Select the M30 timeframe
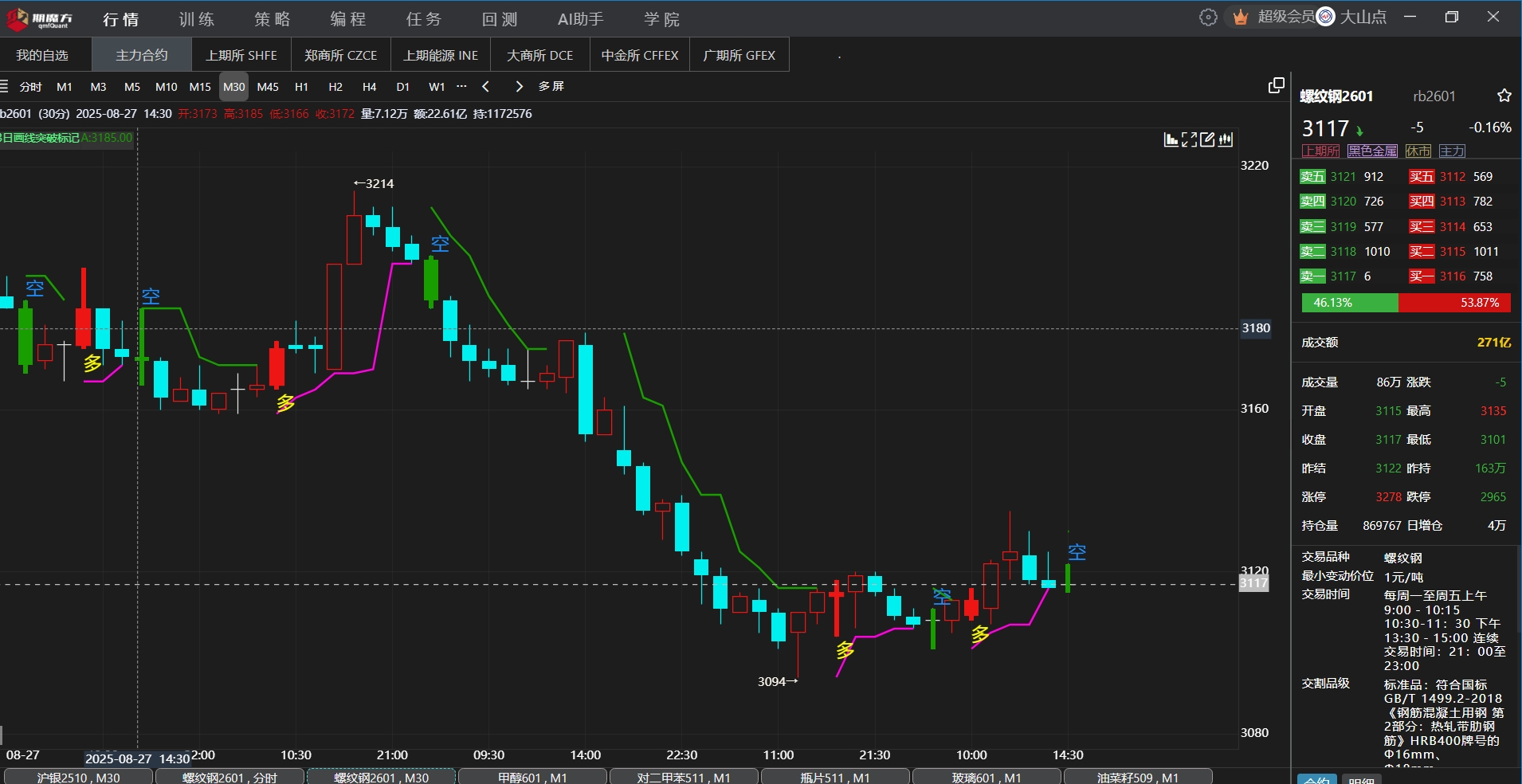The height and width of the screenshot is (784, 1522). click(234, 87)
